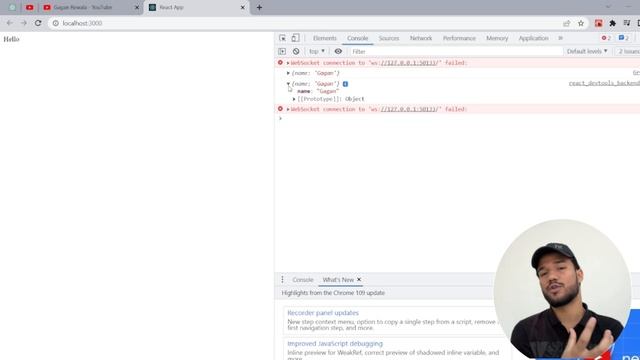
Task: Open the Application tab
Action: tap(533, 38)
